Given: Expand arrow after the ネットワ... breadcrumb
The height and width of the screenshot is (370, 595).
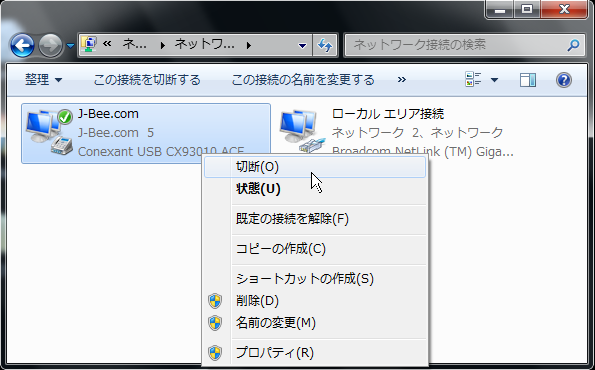Looking at the screenshot, I should point(249,46).
